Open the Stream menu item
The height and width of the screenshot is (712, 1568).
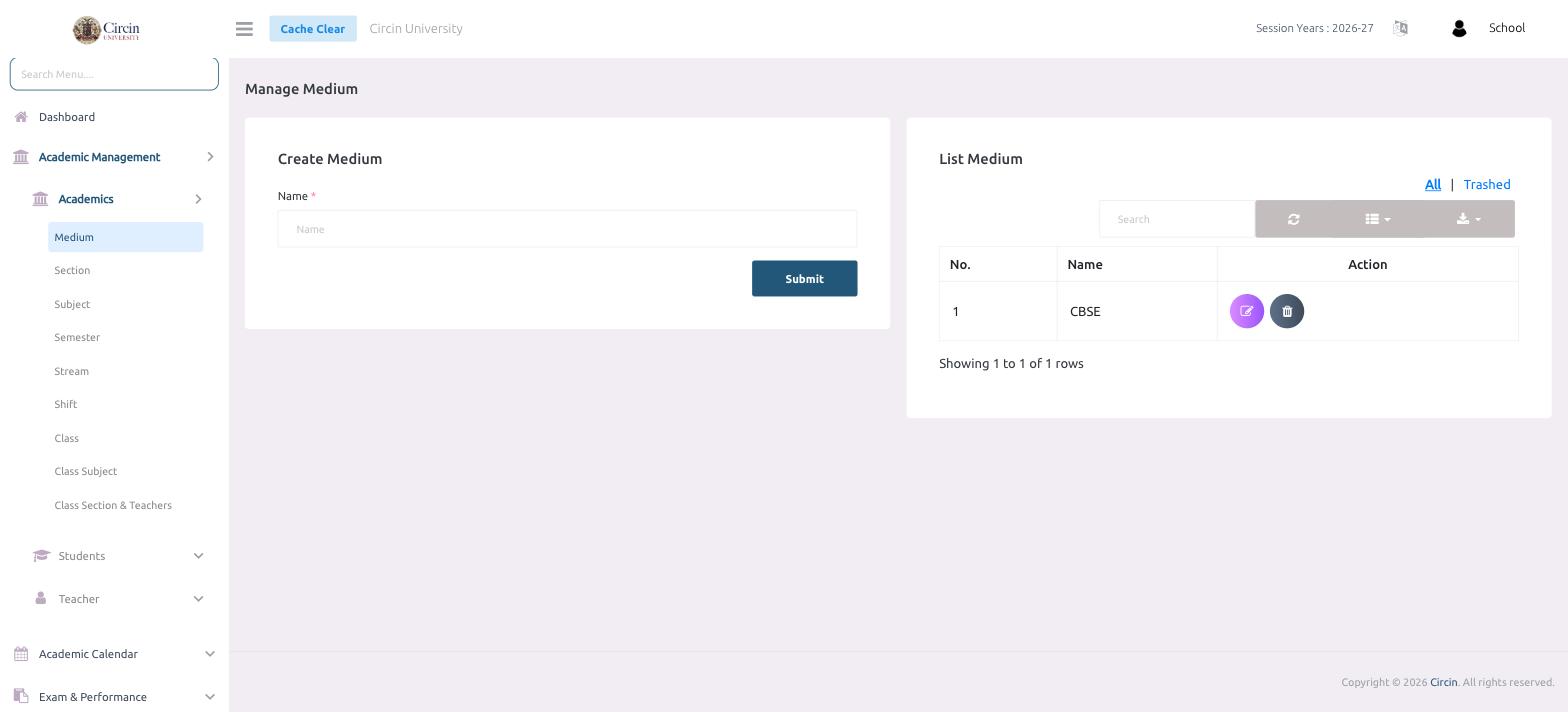tap(71, 371)
